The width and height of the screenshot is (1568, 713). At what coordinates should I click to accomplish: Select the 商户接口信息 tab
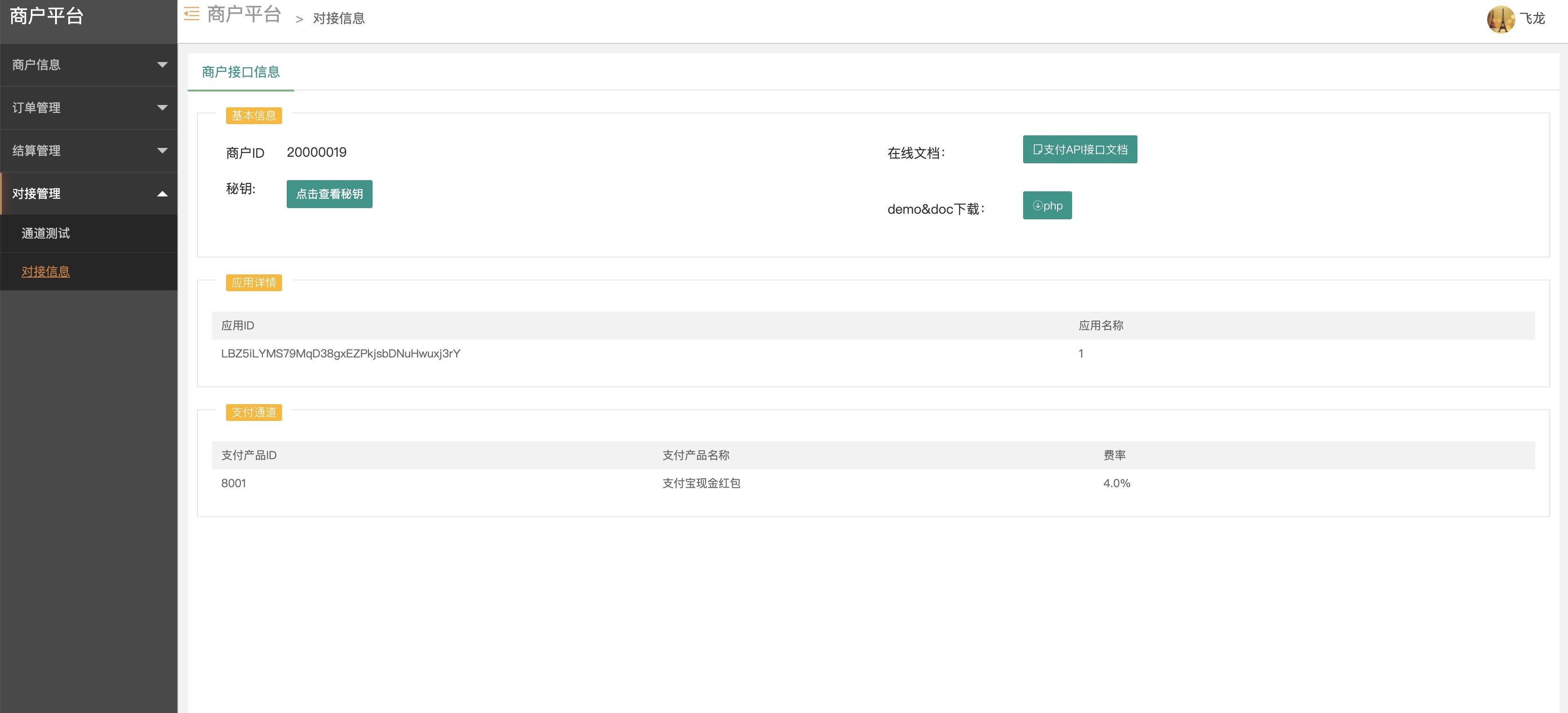click(x=240, y=72)
